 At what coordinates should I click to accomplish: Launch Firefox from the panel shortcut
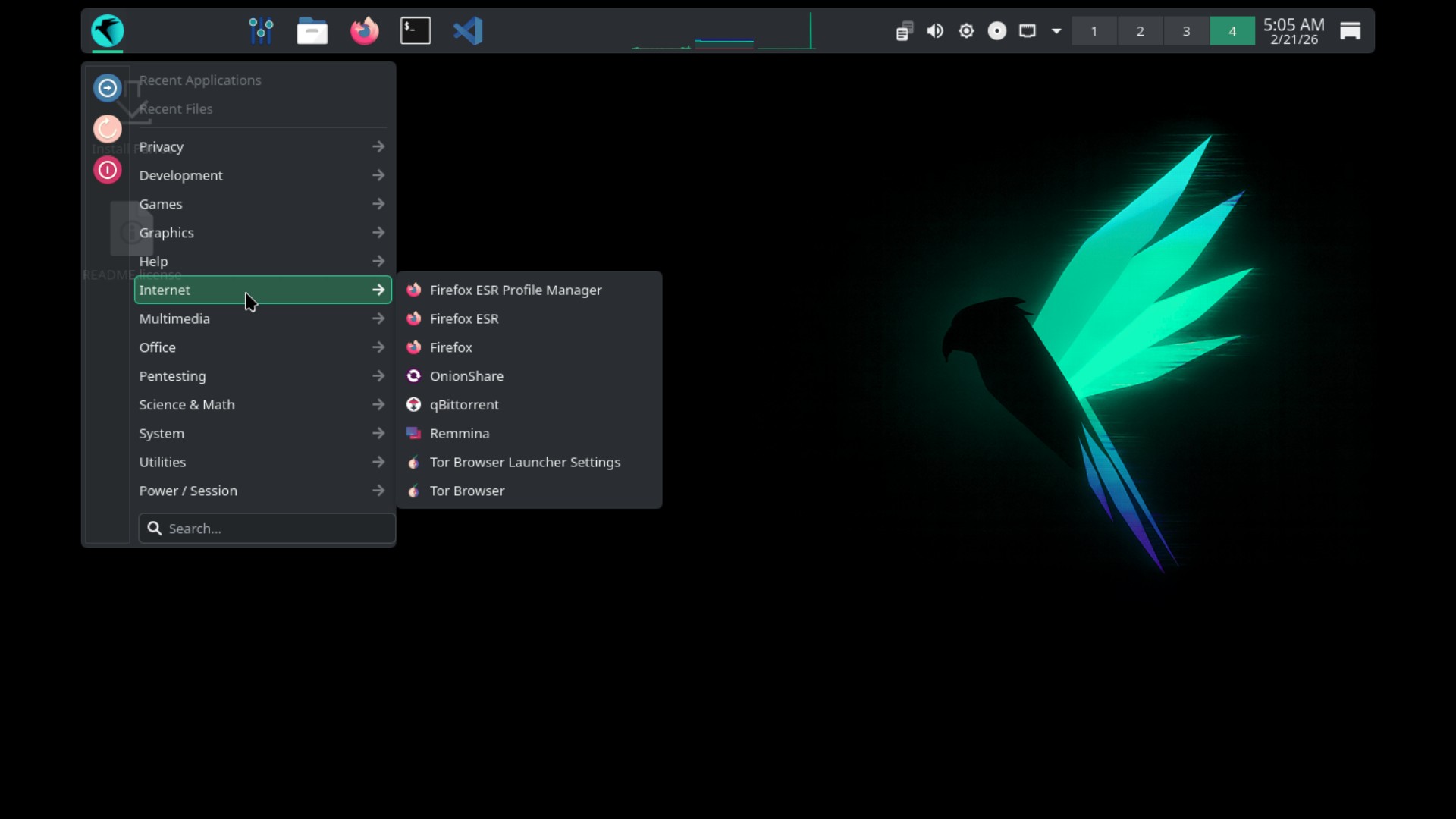[x=364, y=31]
